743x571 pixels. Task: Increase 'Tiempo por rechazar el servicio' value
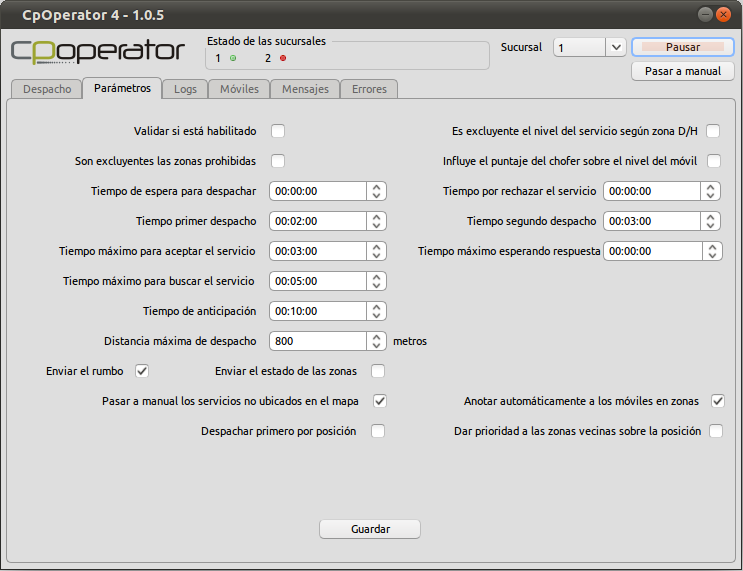coord(710,187)
